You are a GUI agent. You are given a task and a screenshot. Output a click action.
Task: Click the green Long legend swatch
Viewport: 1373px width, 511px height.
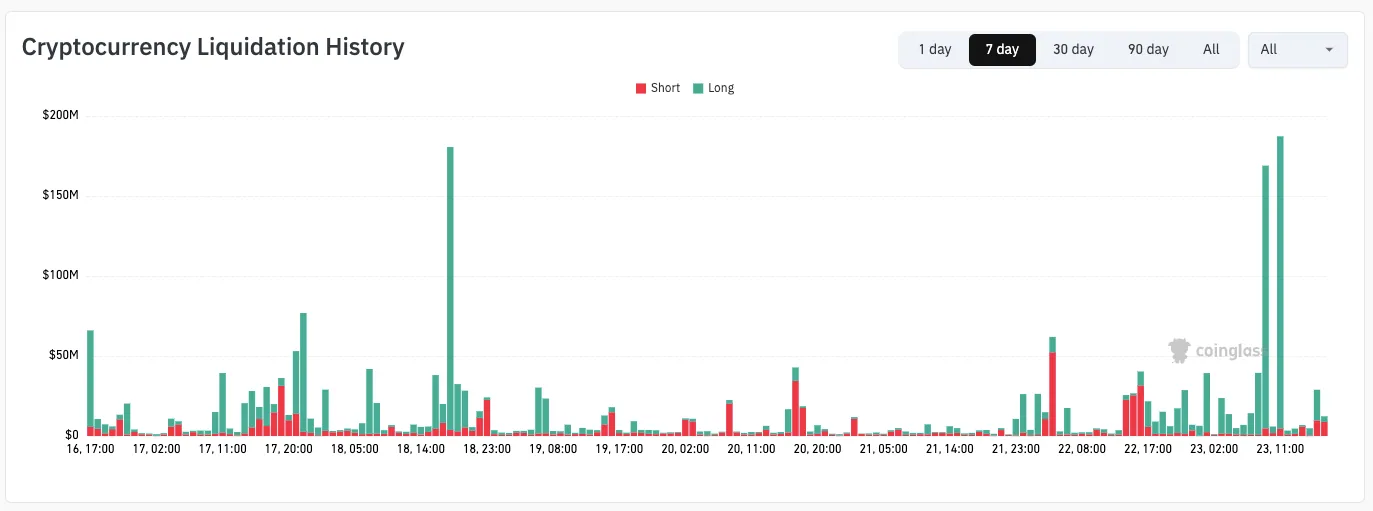(698, 88)
